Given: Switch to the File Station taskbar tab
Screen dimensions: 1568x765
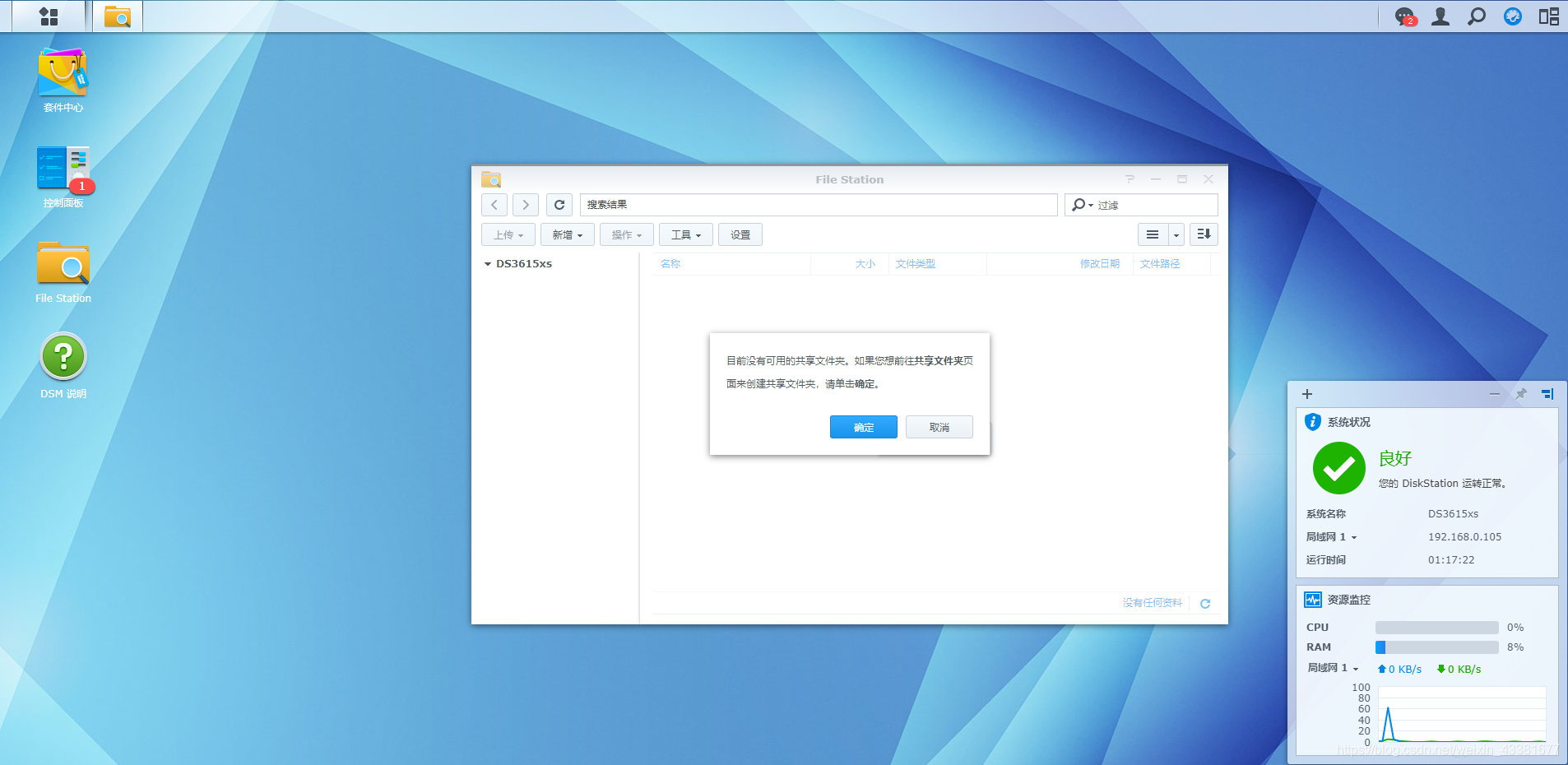Looking at the screenshot, I should [x=118, y=16].
